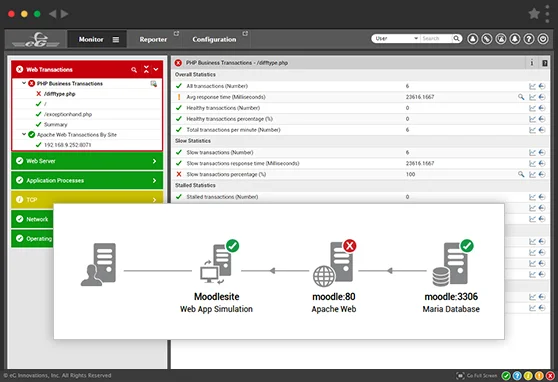Open the Monitor hamburger menu icon
This screenshot has width=558, height=382.
[116, 40]
